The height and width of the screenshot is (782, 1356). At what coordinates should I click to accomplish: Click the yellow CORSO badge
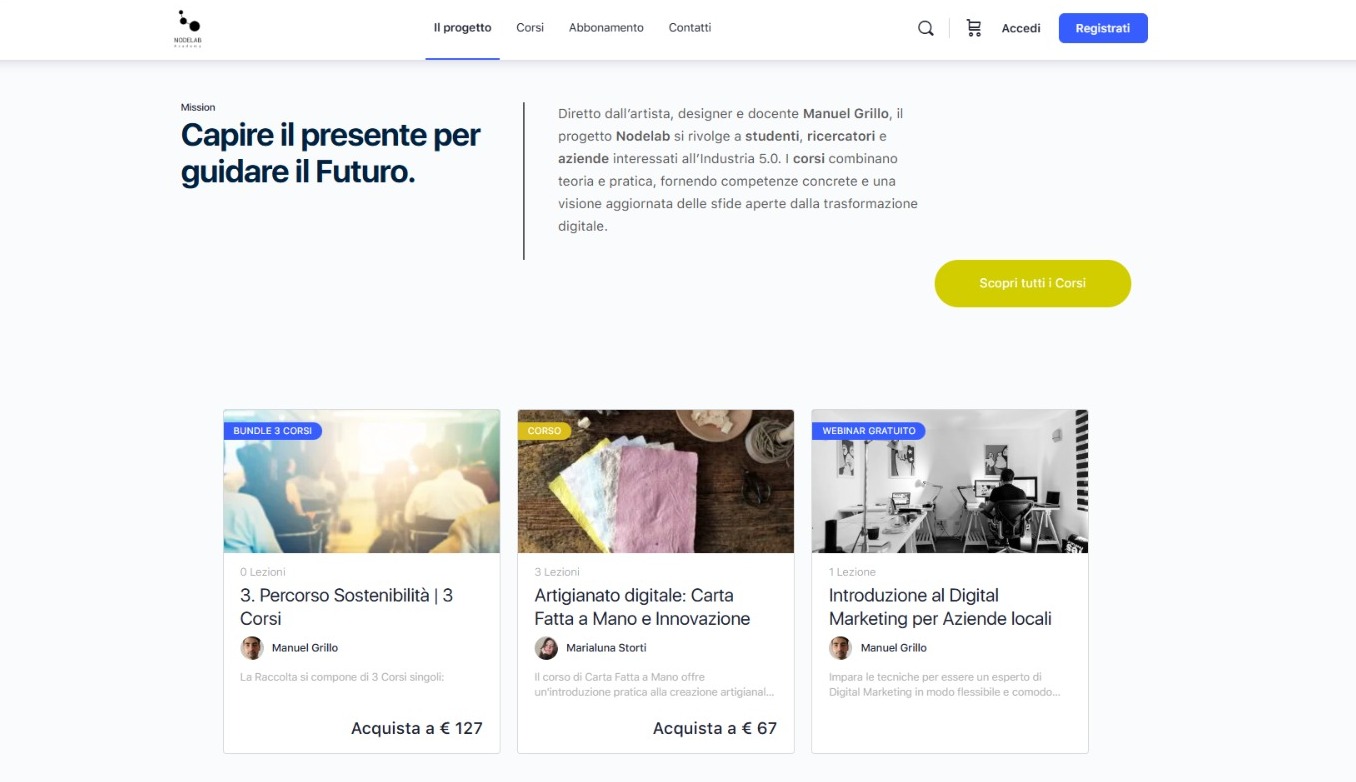pos(544,431)
